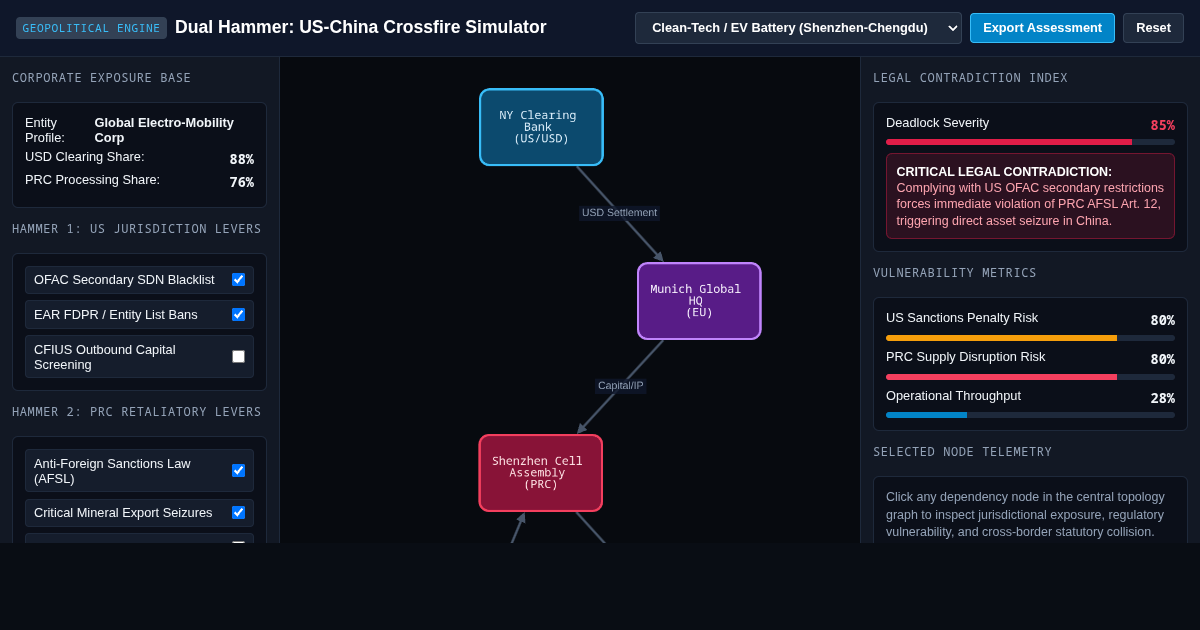Click the Reset button
Viewport: 1200px width, 630px height.
1153,28
